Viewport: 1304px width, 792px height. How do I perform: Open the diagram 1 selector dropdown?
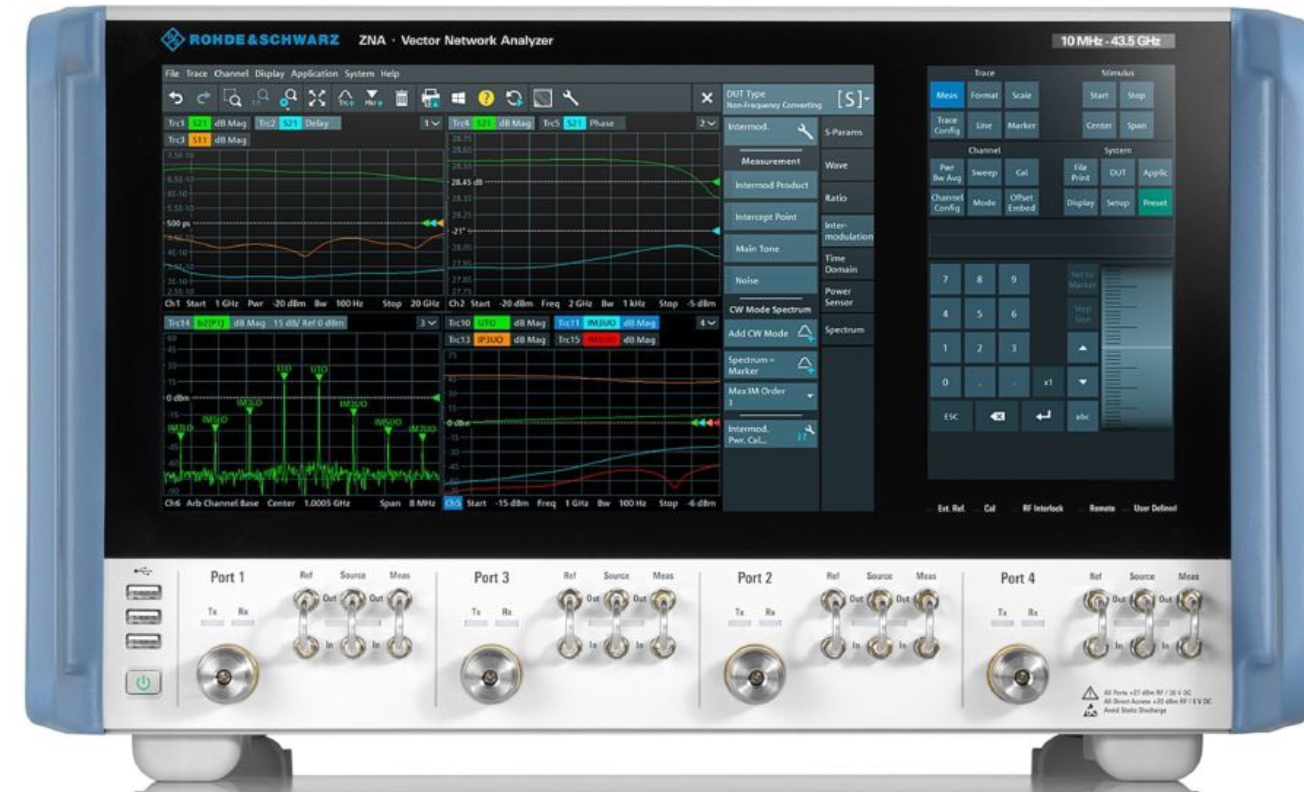432,123
